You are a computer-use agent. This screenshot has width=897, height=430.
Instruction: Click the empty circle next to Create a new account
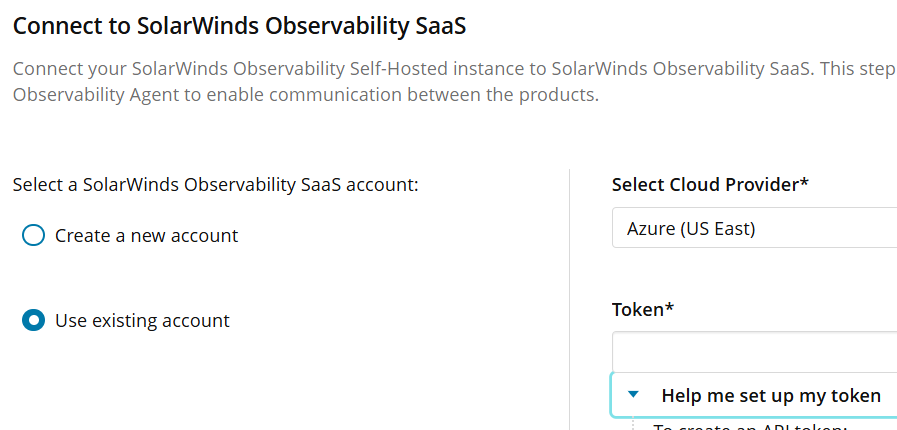pos(34,236)
